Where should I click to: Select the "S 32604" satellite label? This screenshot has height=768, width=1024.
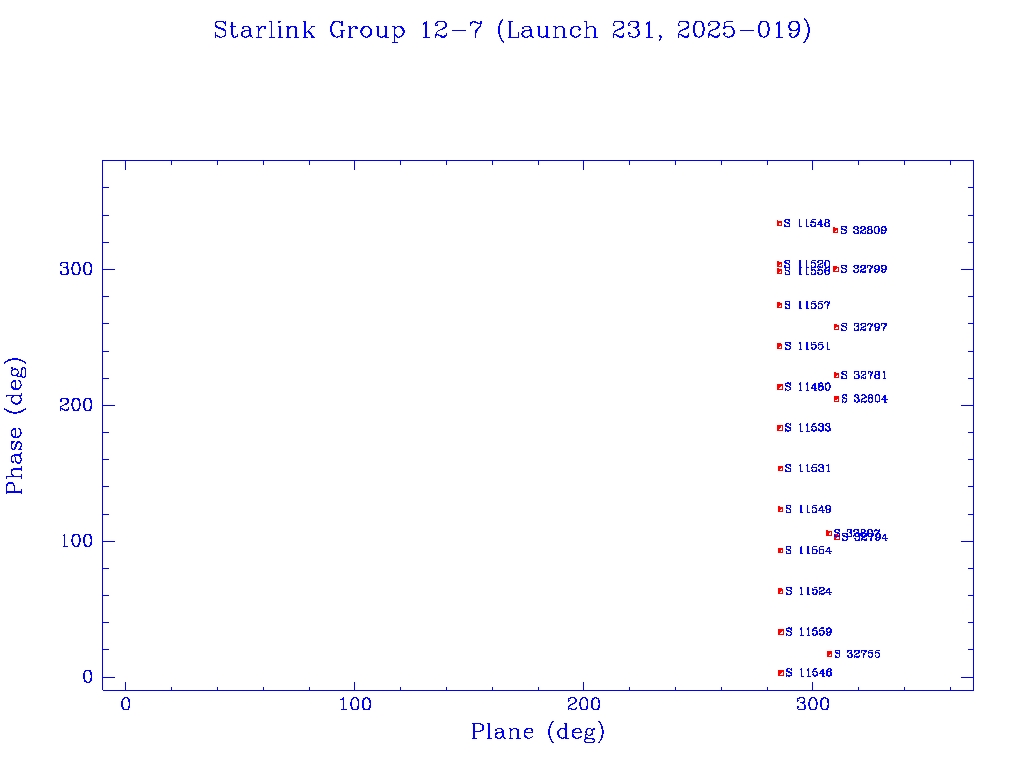(x=865, y=399)
